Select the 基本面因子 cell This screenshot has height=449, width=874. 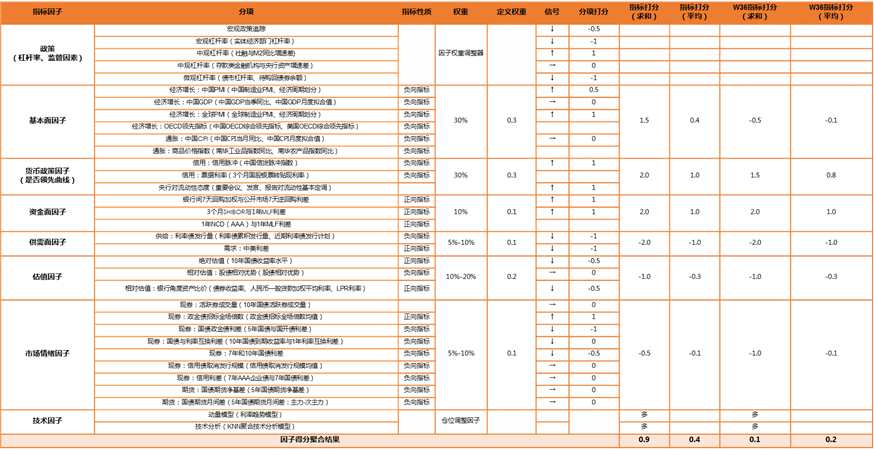tap(47, 121)
